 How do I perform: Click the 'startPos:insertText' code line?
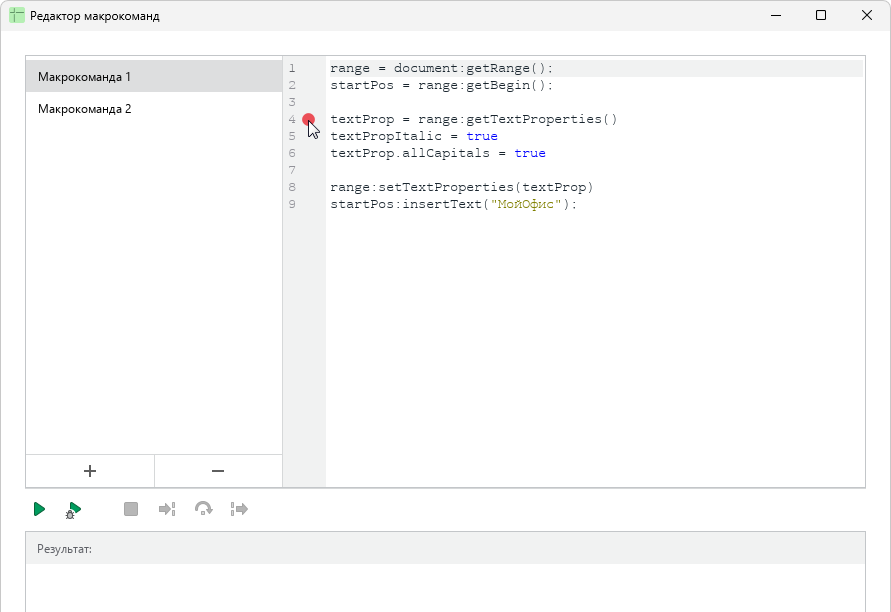[453, 205]
